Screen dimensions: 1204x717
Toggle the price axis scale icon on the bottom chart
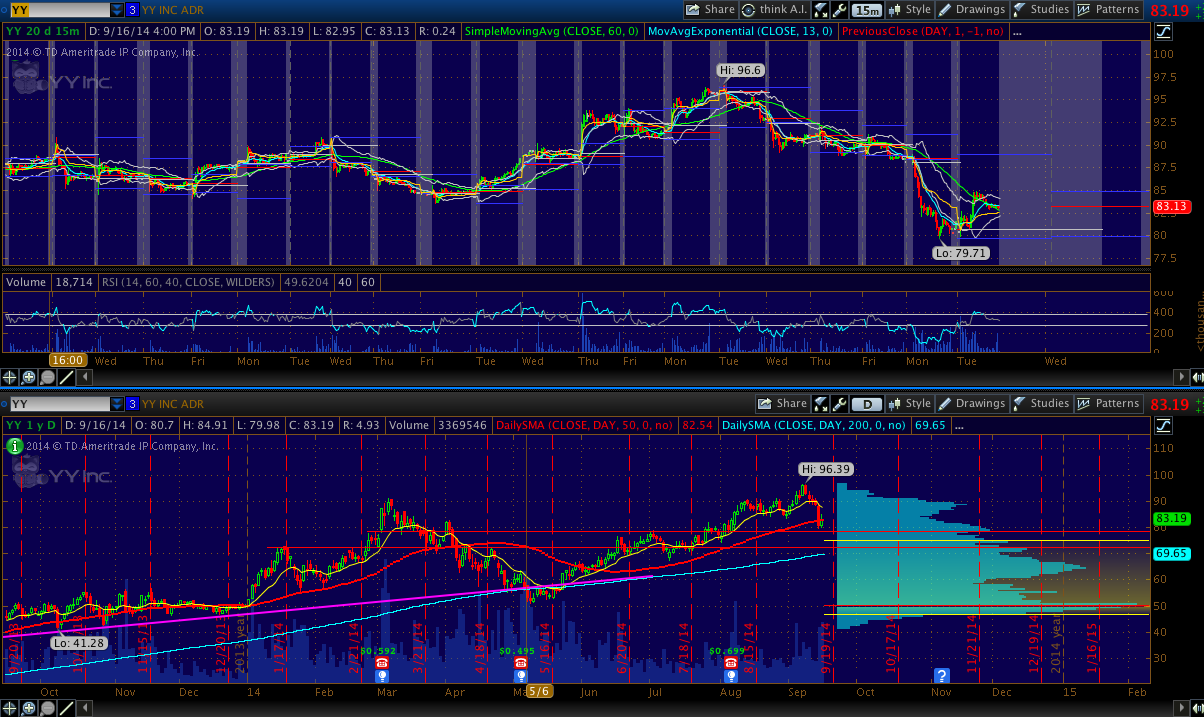1161,425
